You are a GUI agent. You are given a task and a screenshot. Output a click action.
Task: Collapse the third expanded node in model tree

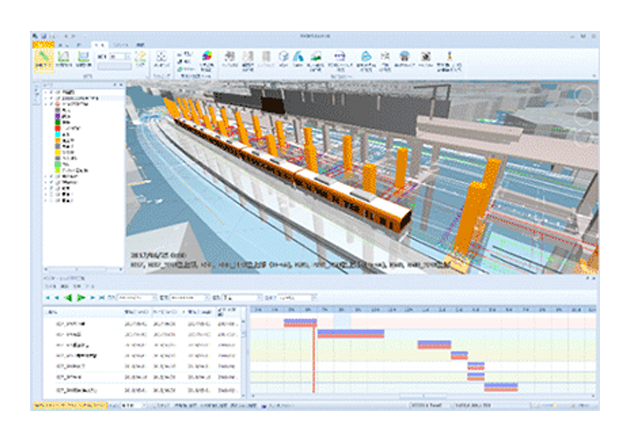coord(44,105)
